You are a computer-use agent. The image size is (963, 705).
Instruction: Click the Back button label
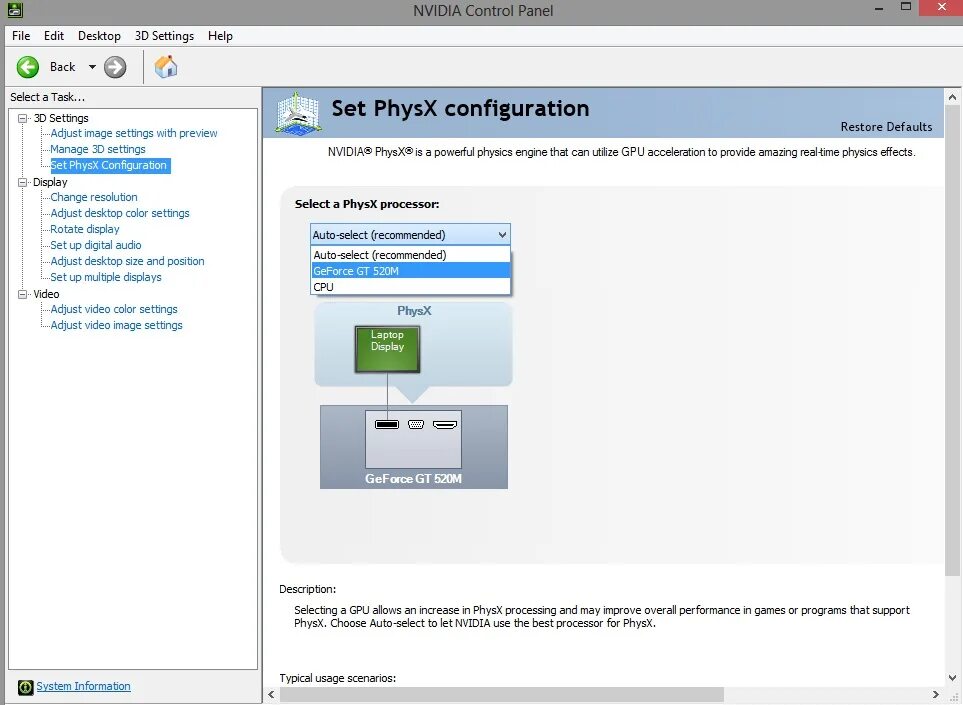63,67
